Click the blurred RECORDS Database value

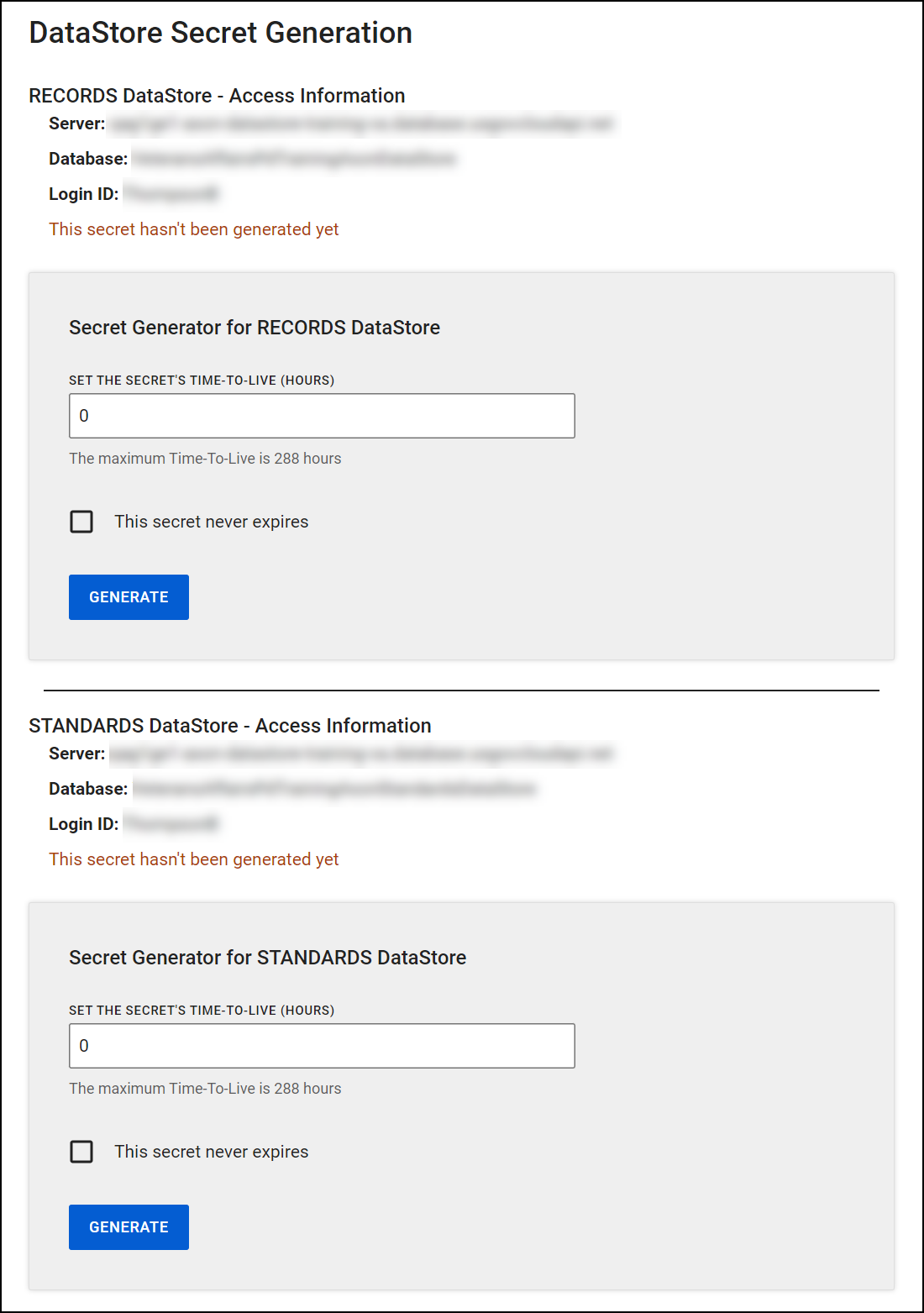[x=294, y=159]
